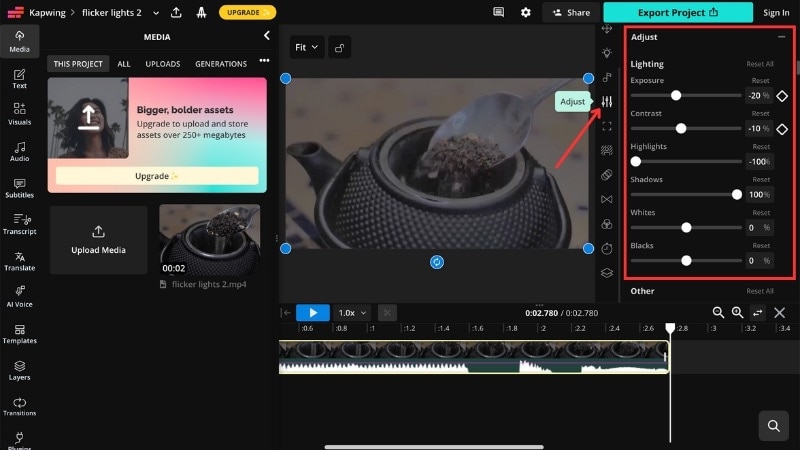Image resolution: width=800 pixels, height=450 pixels.
Task: Click the four-arrow position icon in right toolbar
Action: [607, 29]
